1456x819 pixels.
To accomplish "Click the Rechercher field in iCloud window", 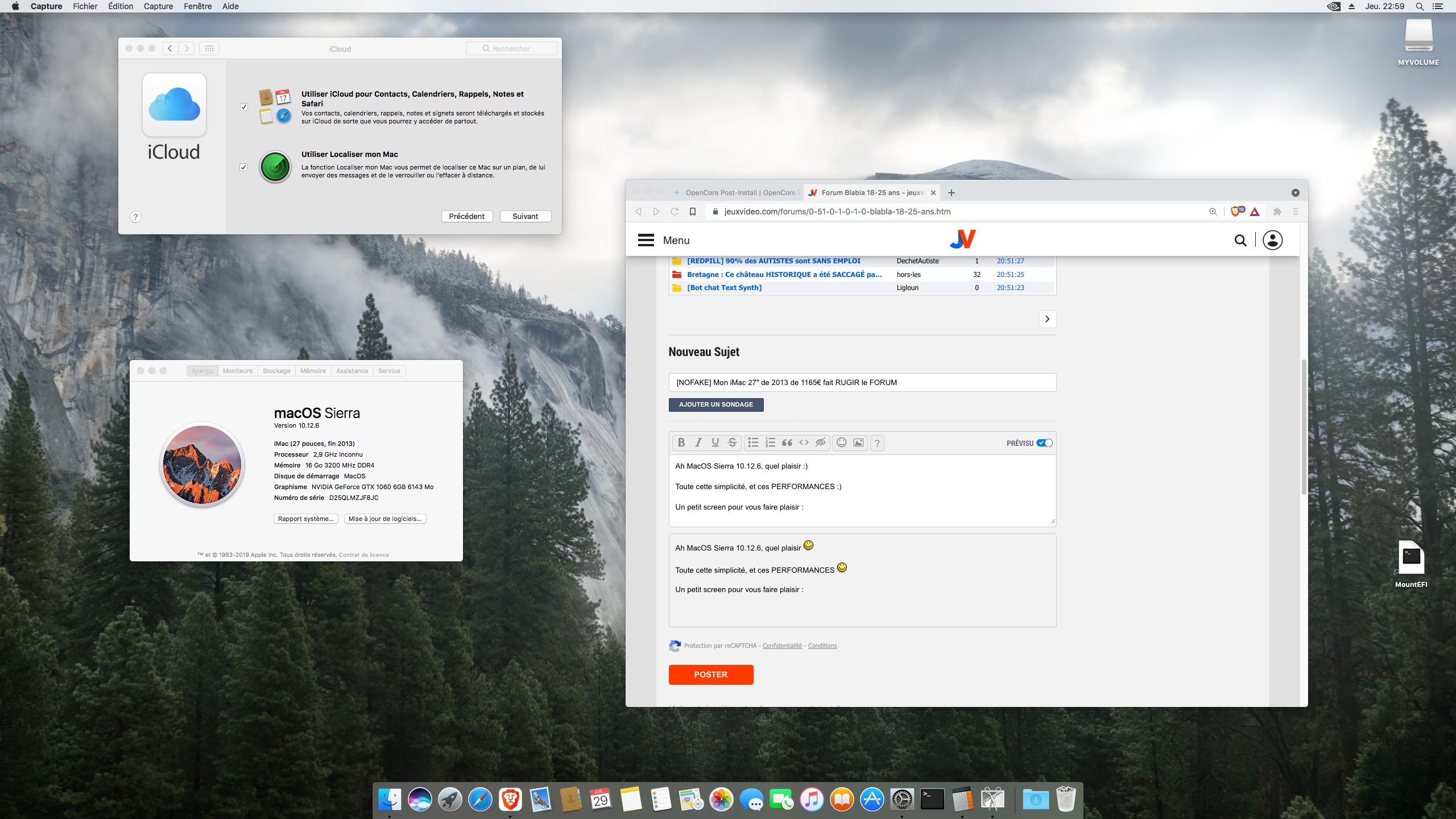I will click(x=511, y=48).
